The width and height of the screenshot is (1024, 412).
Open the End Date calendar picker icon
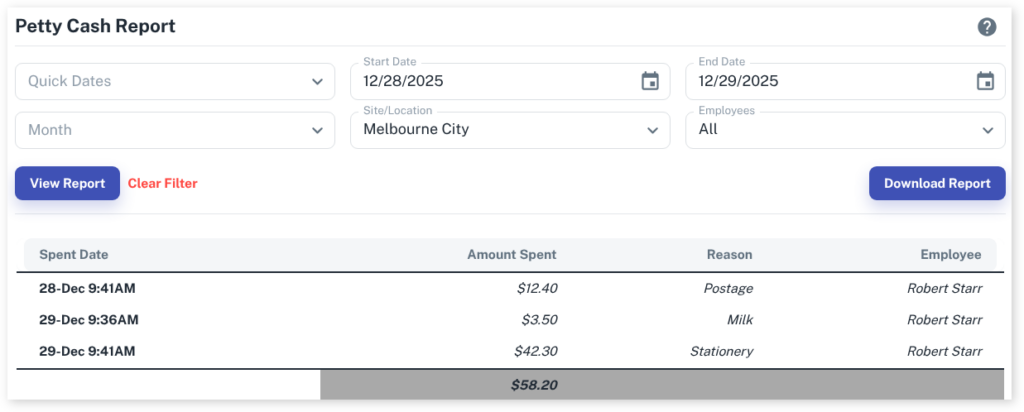[x=985, y=81]
